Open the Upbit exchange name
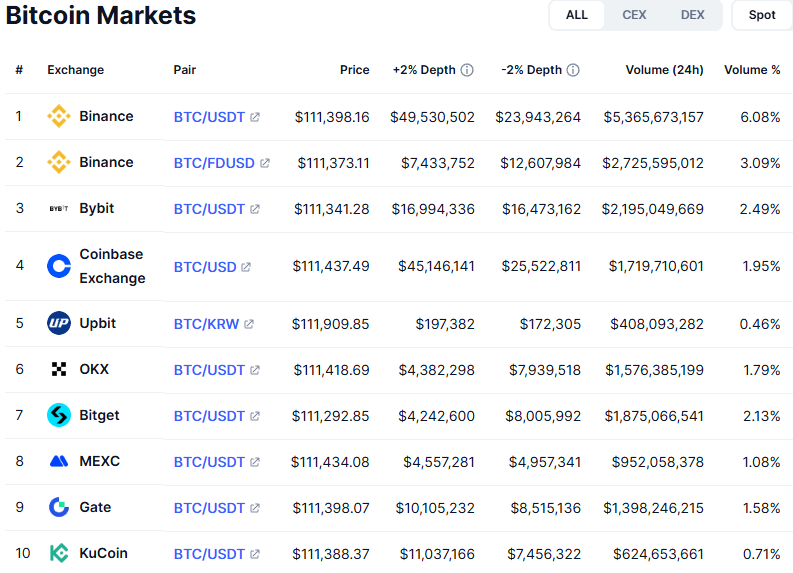Screen dimensions: 793x573 [x=98, y=323]
